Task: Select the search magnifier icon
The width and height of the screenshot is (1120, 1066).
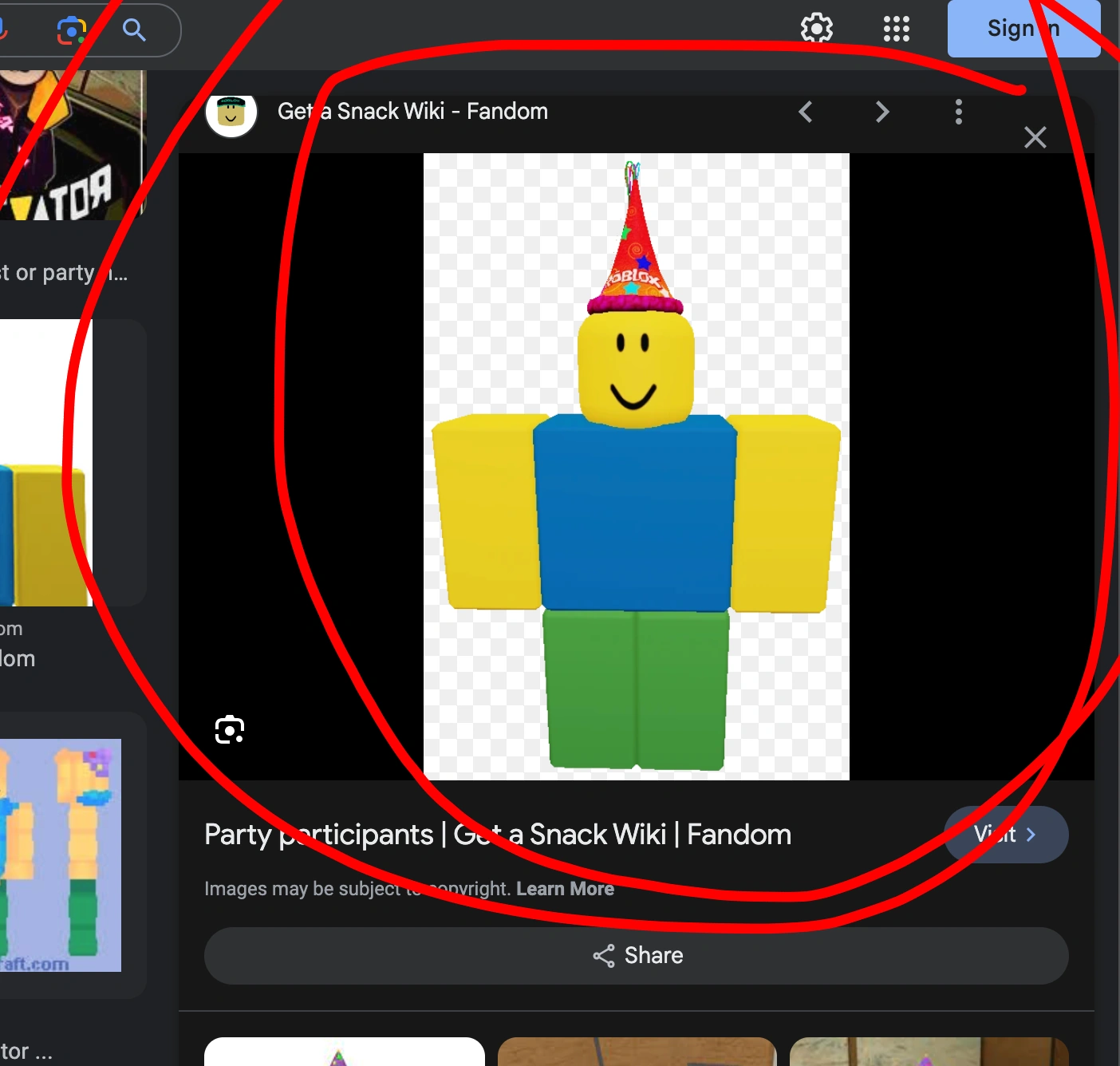Action: [133, 30]
